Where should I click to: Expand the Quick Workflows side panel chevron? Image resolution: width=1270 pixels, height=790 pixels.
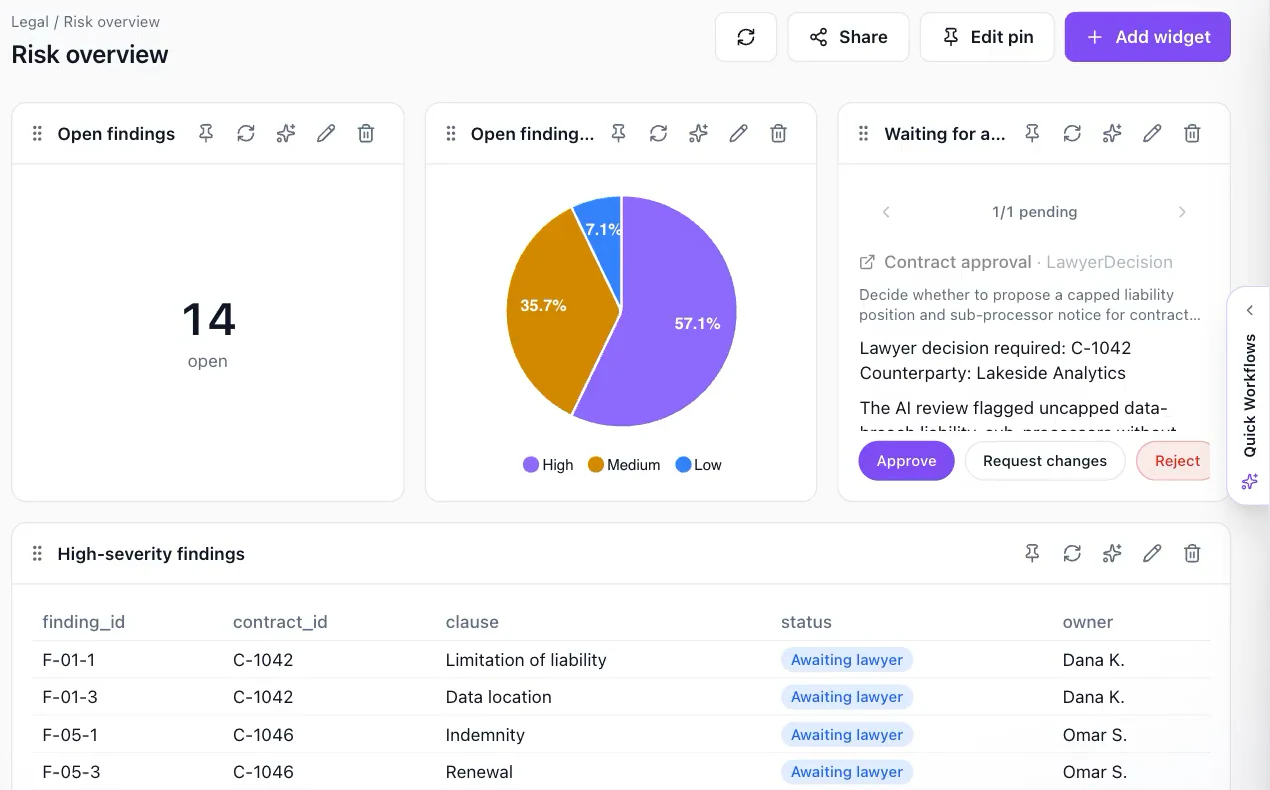coord(1250,311)
